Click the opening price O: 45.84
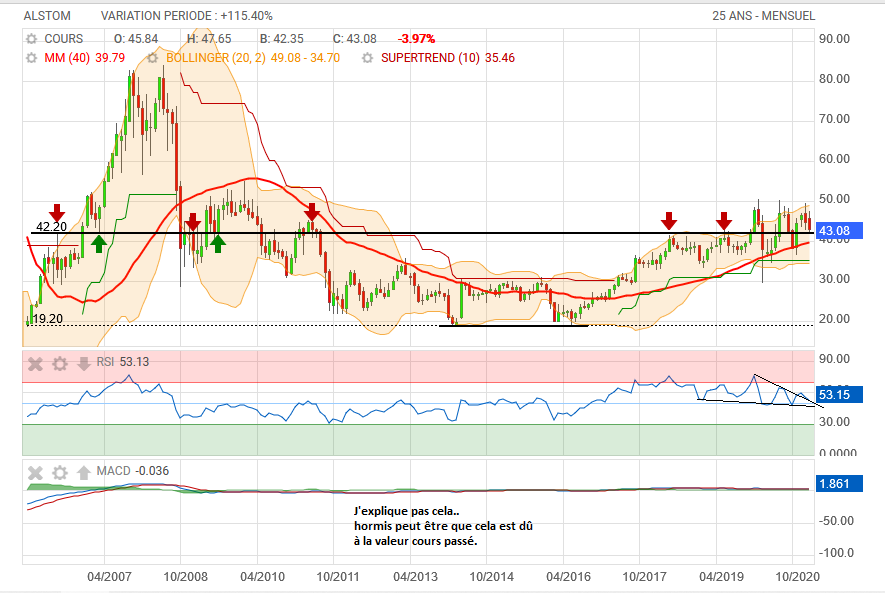 pos(136,39)
